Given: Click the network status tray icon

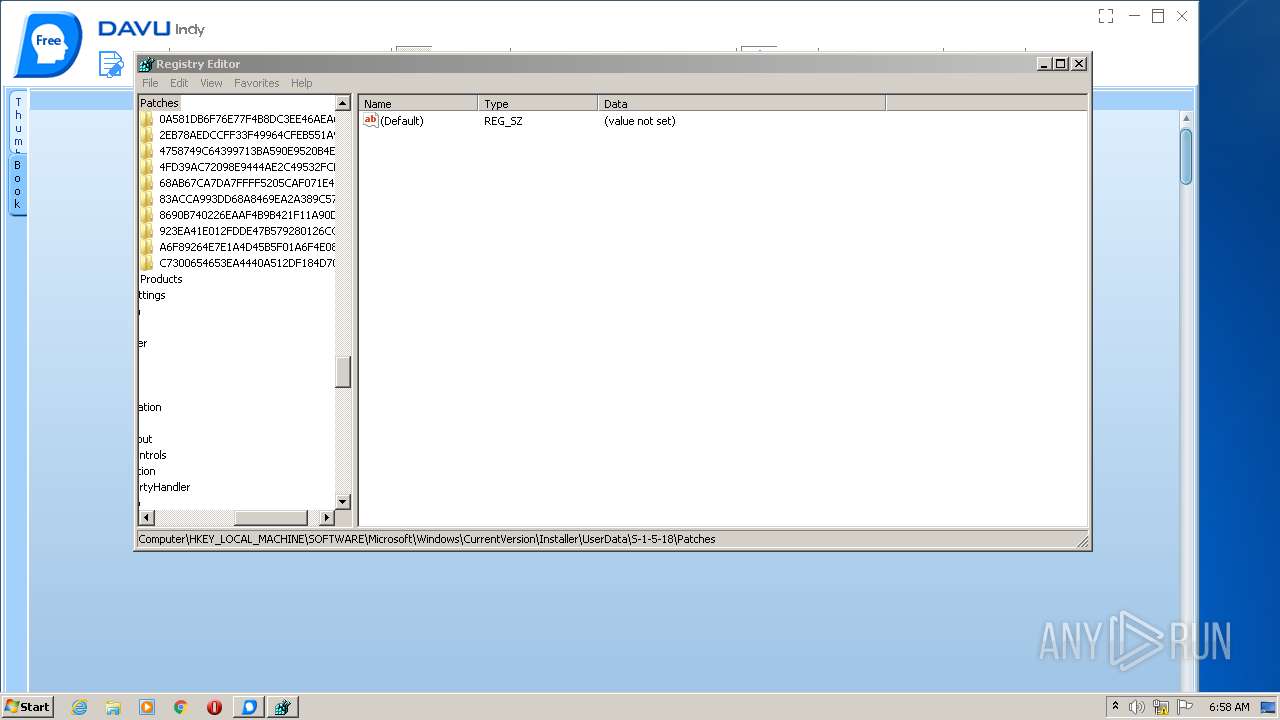Looking at the screenshot, I should [1161, 707].
